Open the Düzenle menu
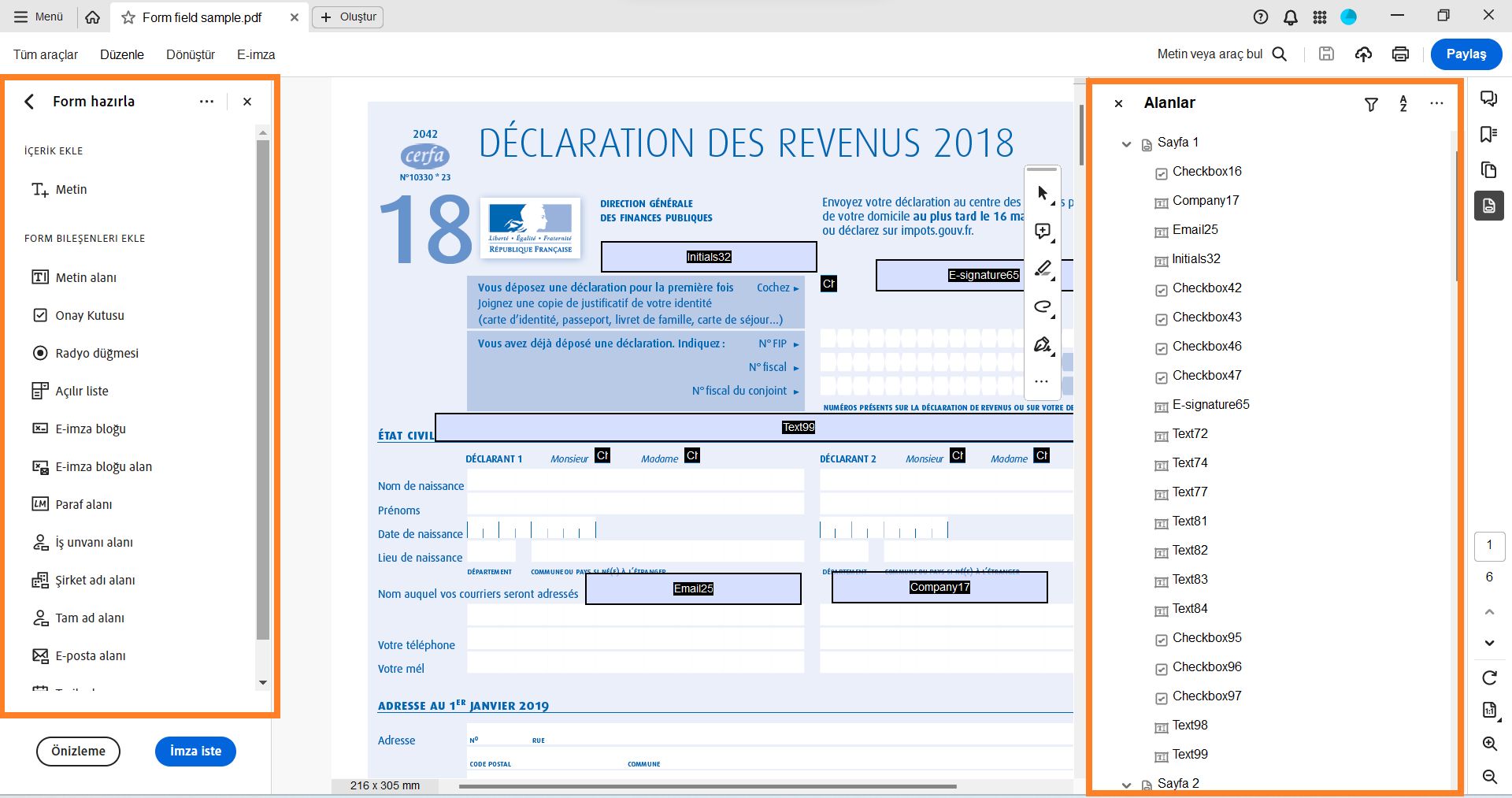The height and width of the screenshot is (798, 1512). (122, 54)
